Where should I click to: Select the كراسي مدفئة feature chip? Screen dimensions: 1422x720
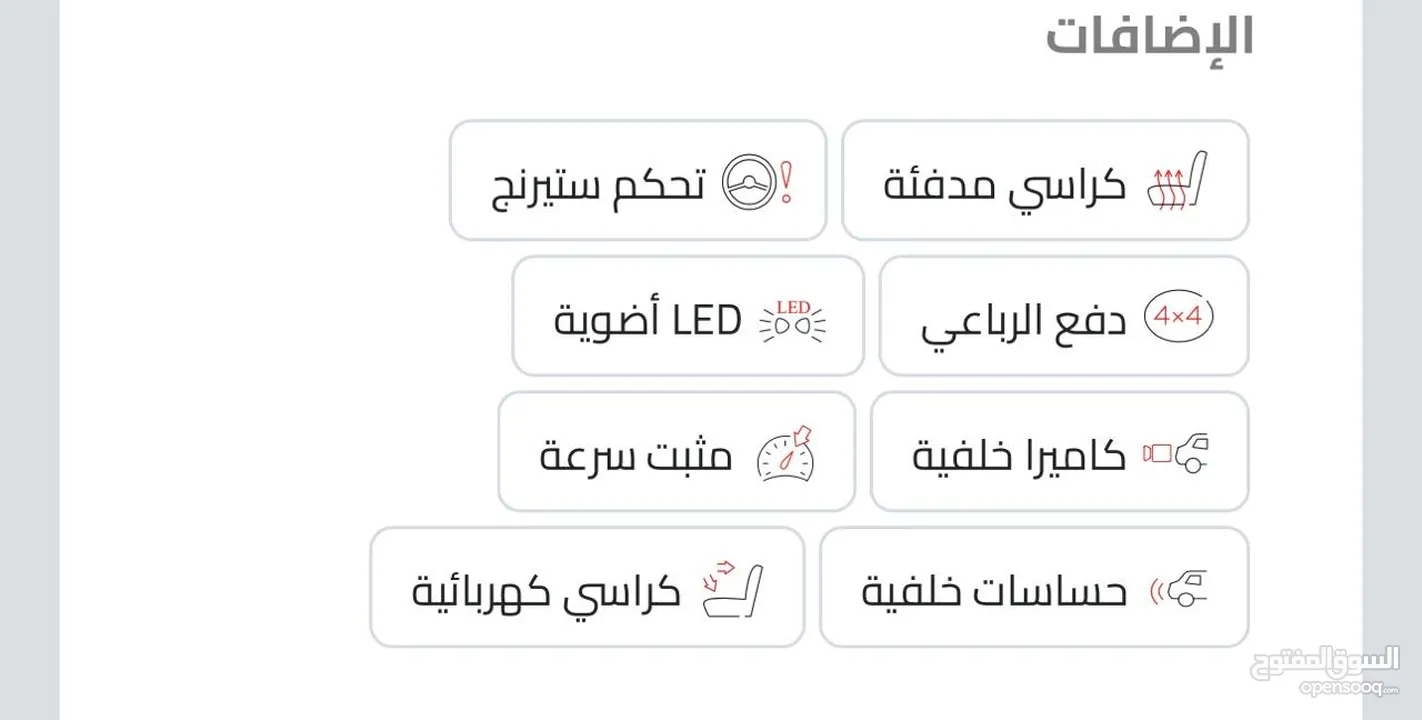point(1046,180)
